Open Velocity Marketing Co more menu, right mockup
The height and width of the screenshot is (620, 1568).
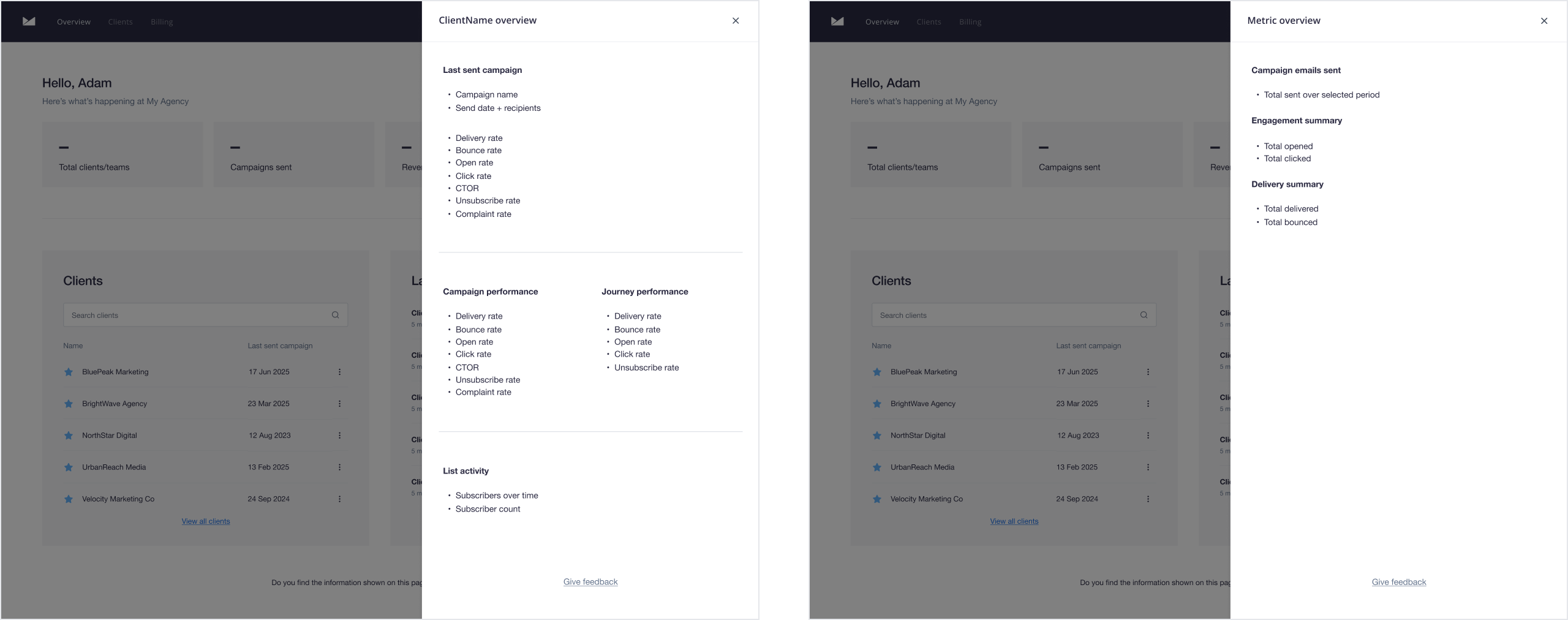1148,499
